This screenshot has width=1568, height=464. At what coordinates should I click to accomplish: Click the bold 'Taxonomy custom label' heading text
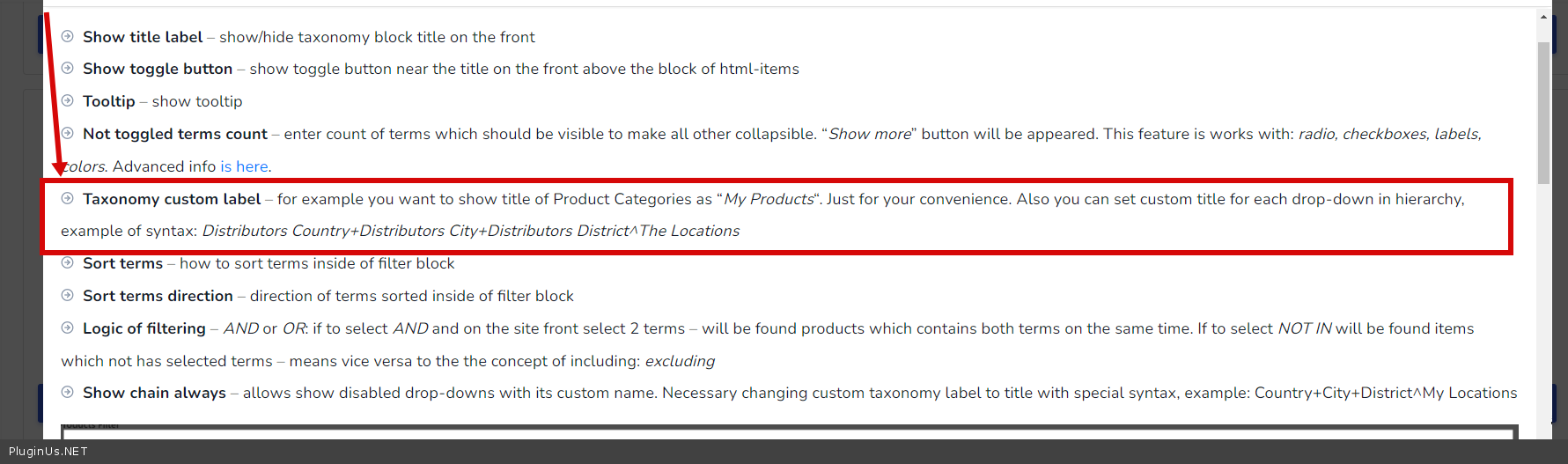[172, 199]
